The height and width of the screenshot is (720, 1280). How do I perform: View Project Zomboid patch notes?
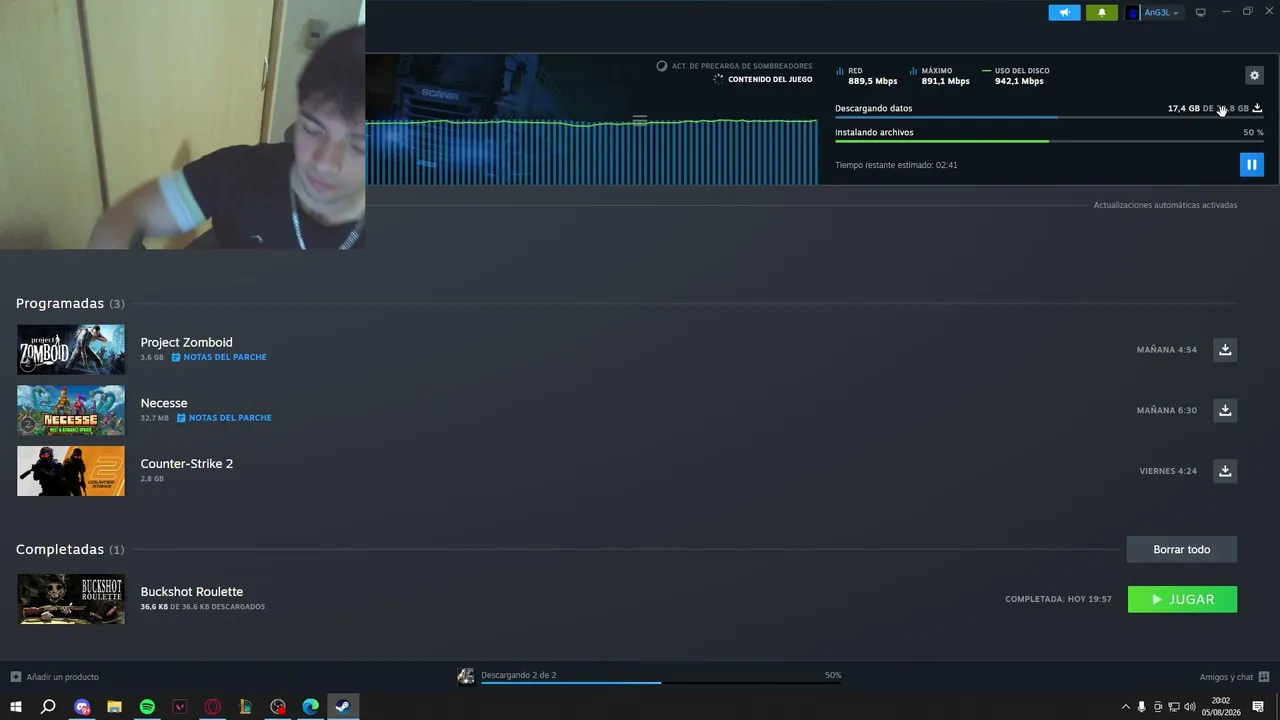219,357
